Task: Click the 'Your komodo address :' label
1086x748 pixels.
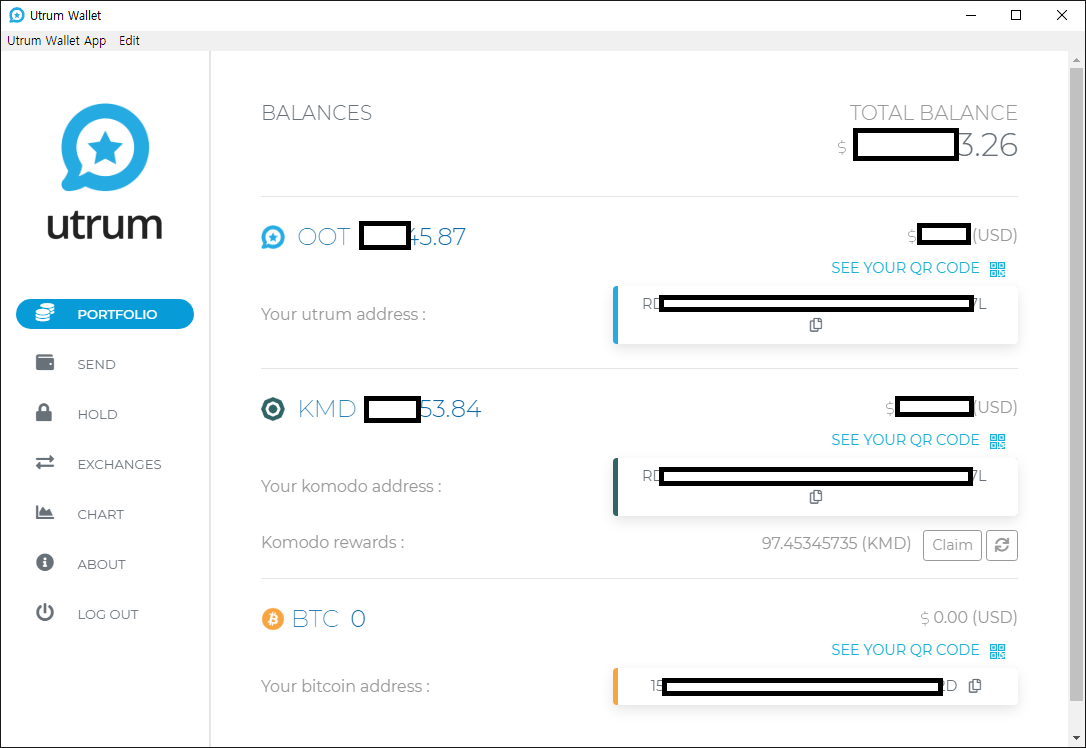Action: tap(351, 486)
